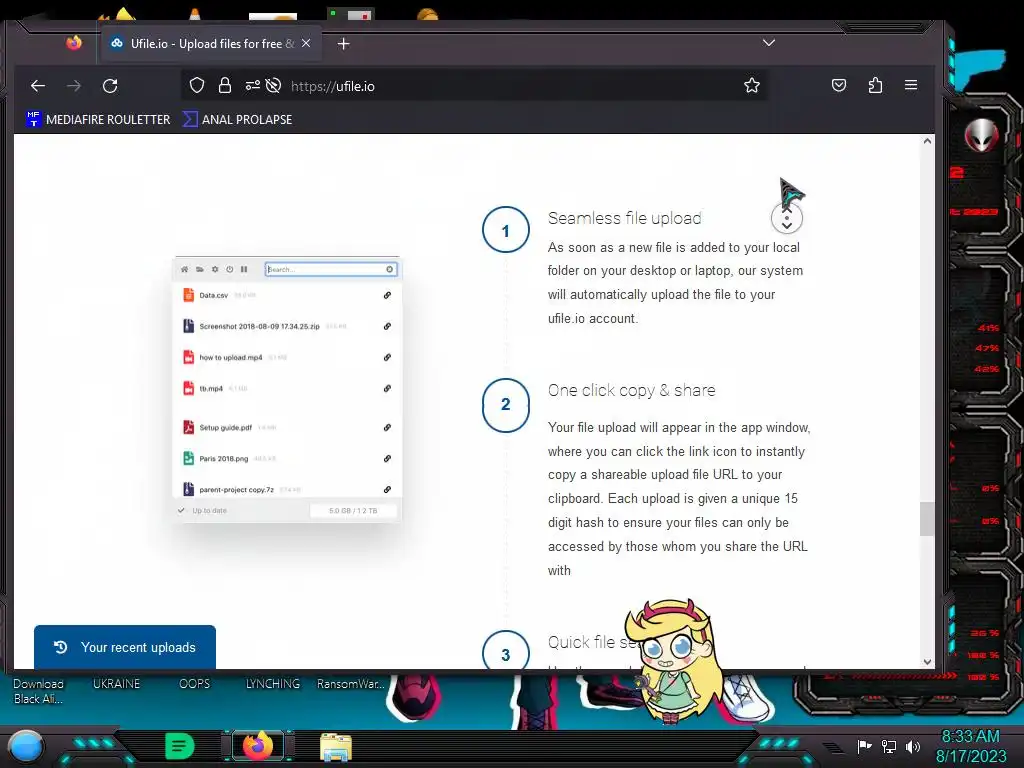This screenshot has width=1024, height=768.
Task: Click the Seamless file upload heading
Action: (x=624, y=218)
